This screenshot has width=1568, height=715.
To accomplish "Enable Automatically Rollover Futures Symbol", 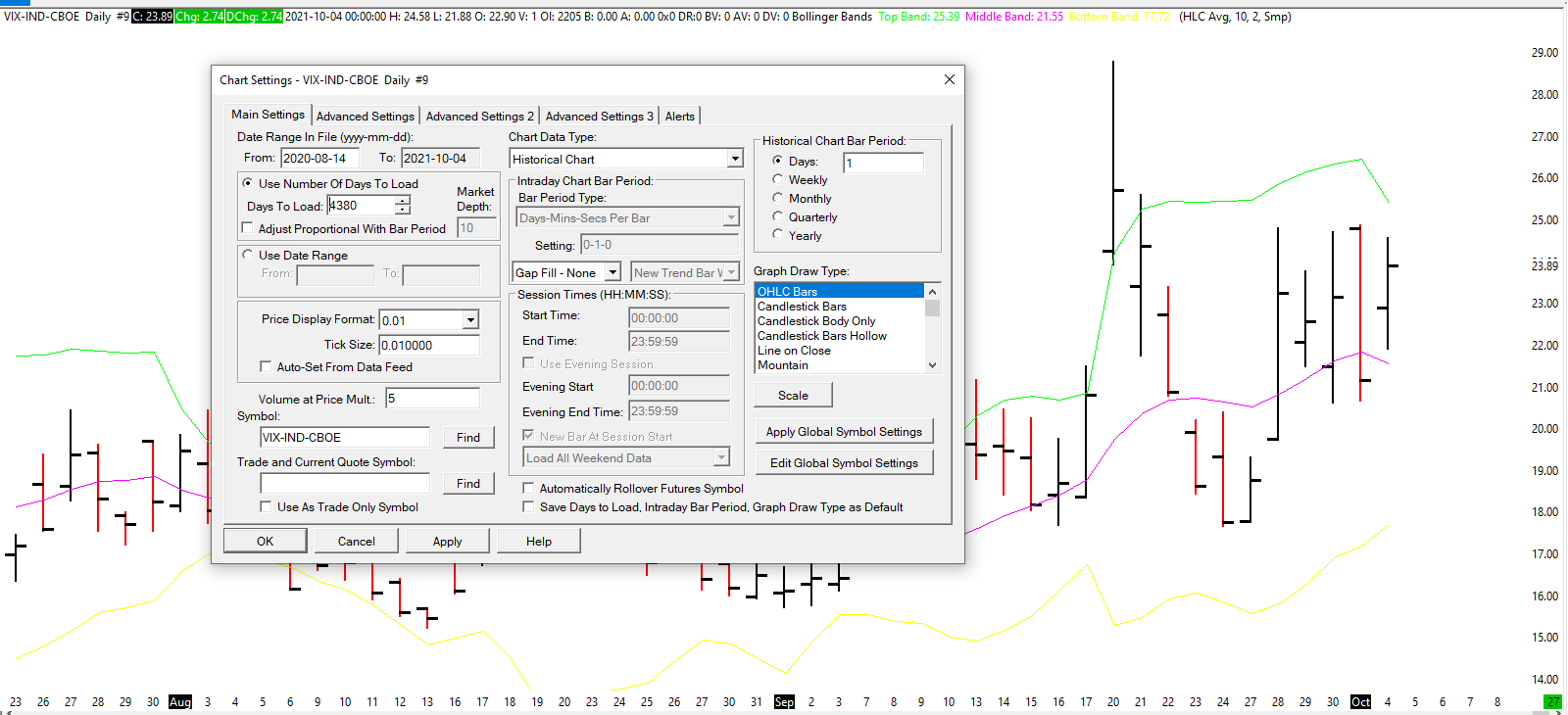I will click(x=528, y=488).
